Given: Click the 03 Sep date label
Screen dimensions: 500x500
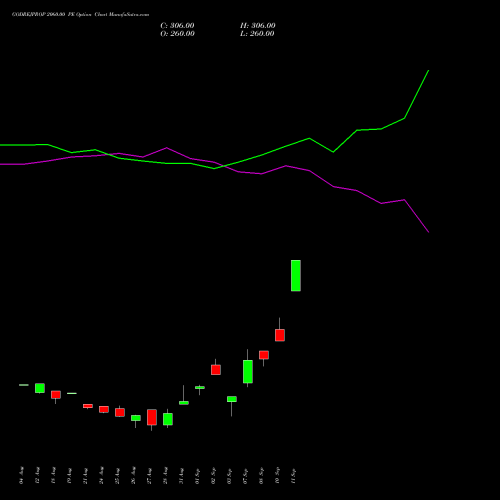Looking at the screenshot, I should tap(230, 475).
